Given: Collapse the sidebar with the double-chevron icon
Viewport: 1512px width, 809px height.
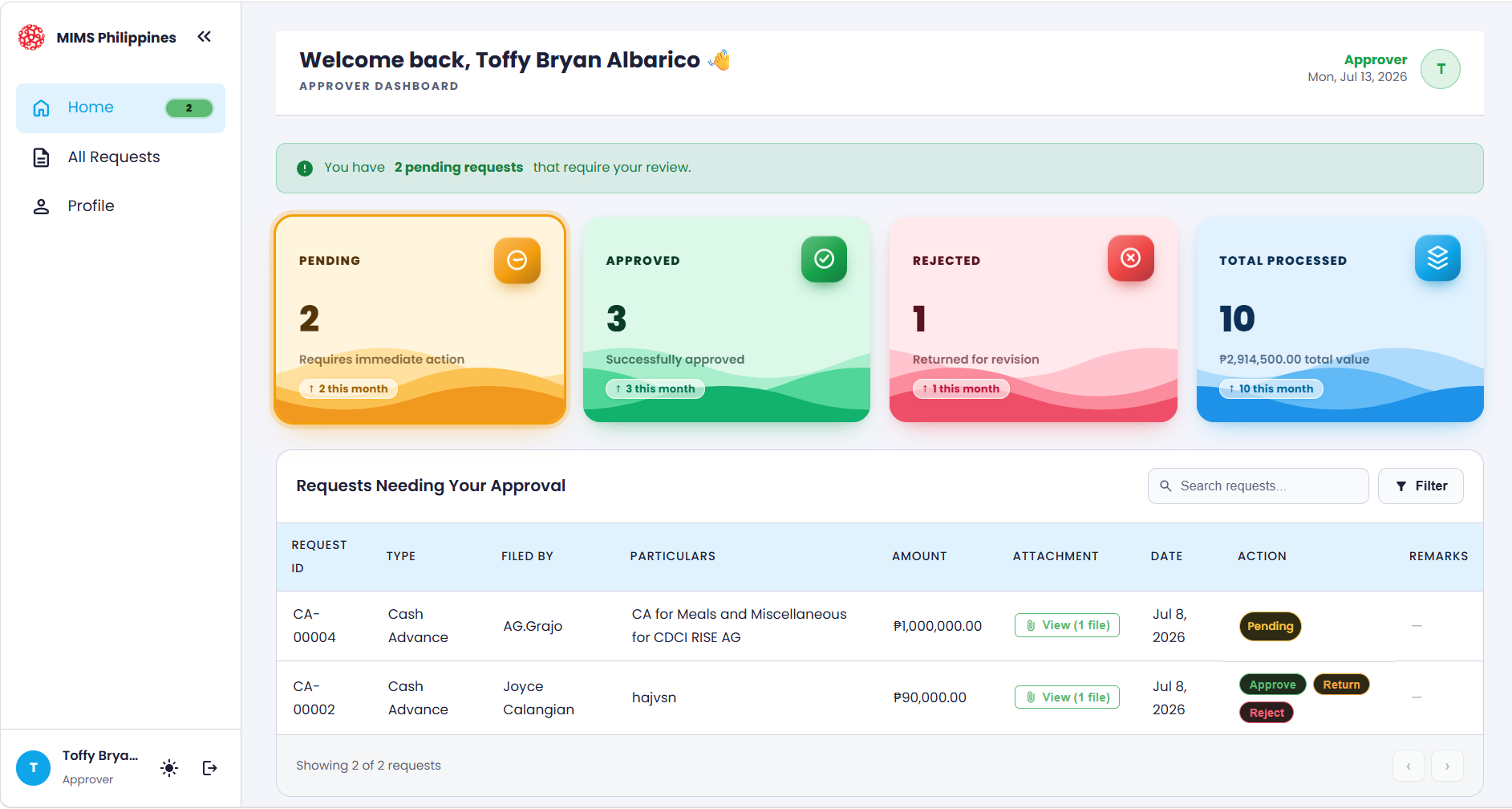Looking at the screenshot, I should [x=205, y=37].
